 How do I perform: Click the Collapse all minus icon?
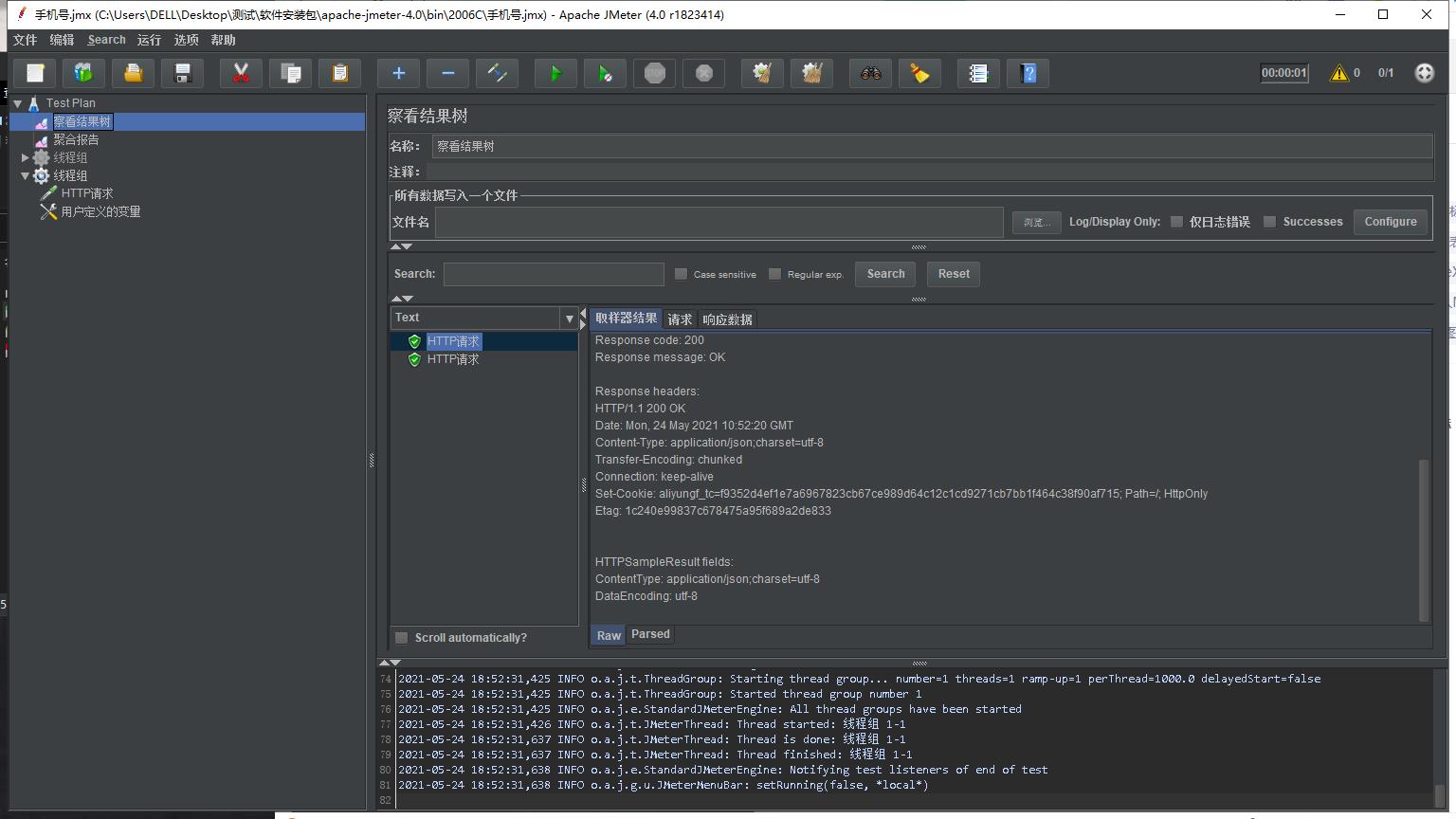point(447,73)
